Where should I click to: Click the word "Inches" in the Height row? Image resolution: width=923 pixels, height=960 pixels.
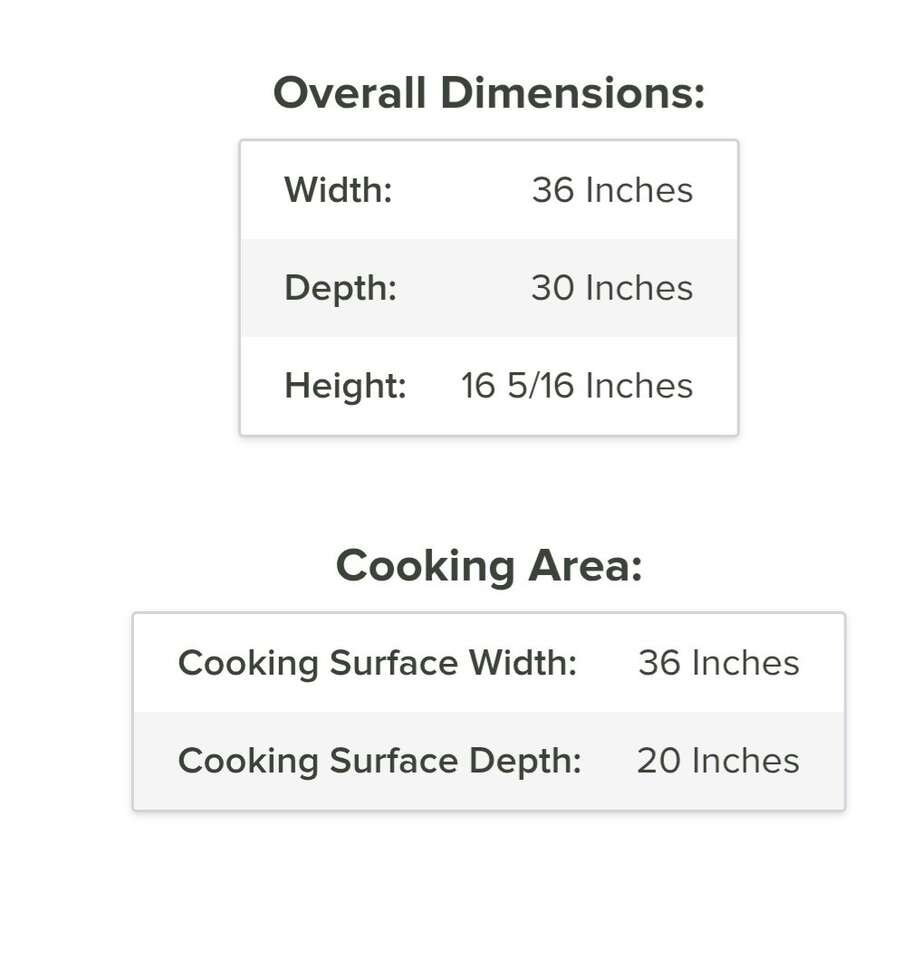pos(639,386)
